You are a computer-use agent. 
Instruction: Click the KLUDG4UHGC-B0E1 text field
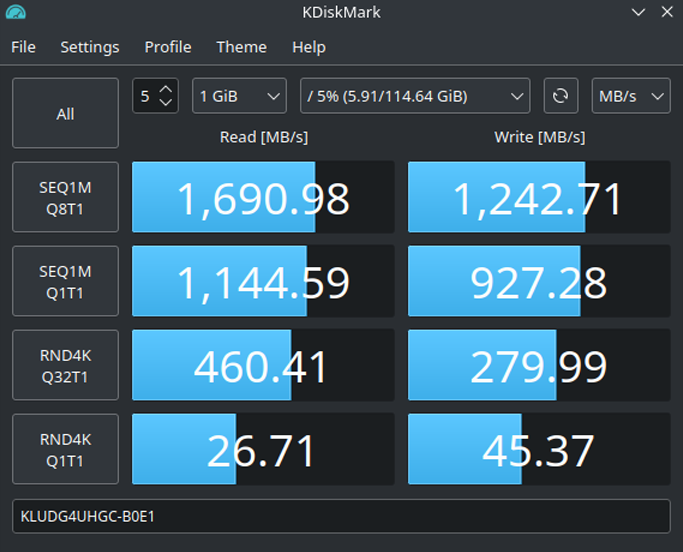pyautogui.click(x=341, y=516)
